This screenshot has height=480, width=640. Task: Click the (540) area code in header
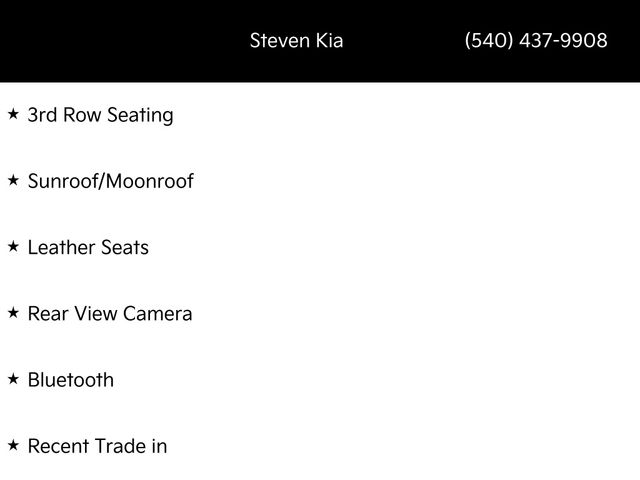click(x=490, y=41)
